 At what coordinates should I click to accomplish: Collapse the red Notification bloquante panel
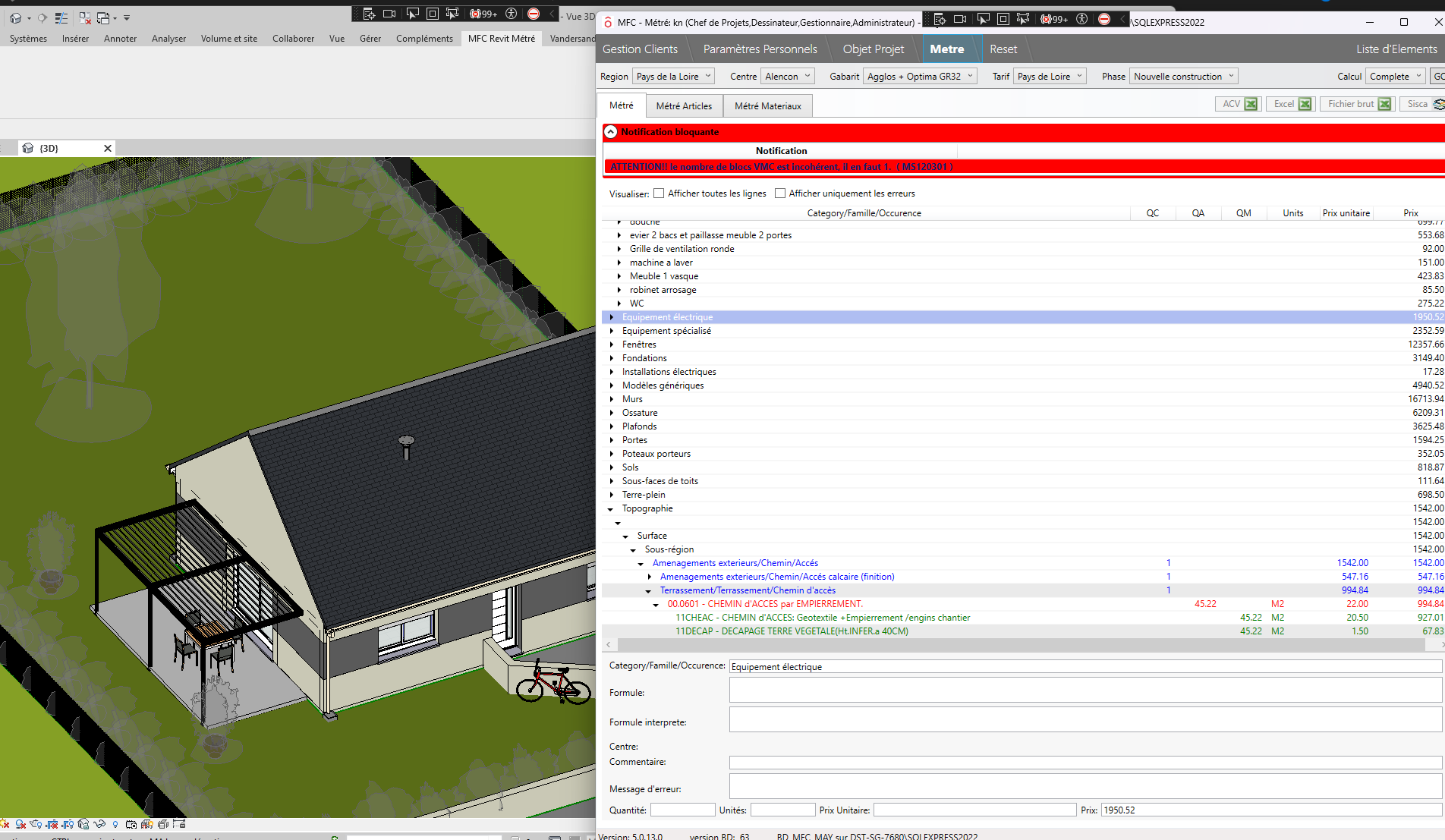pos(610,132)
